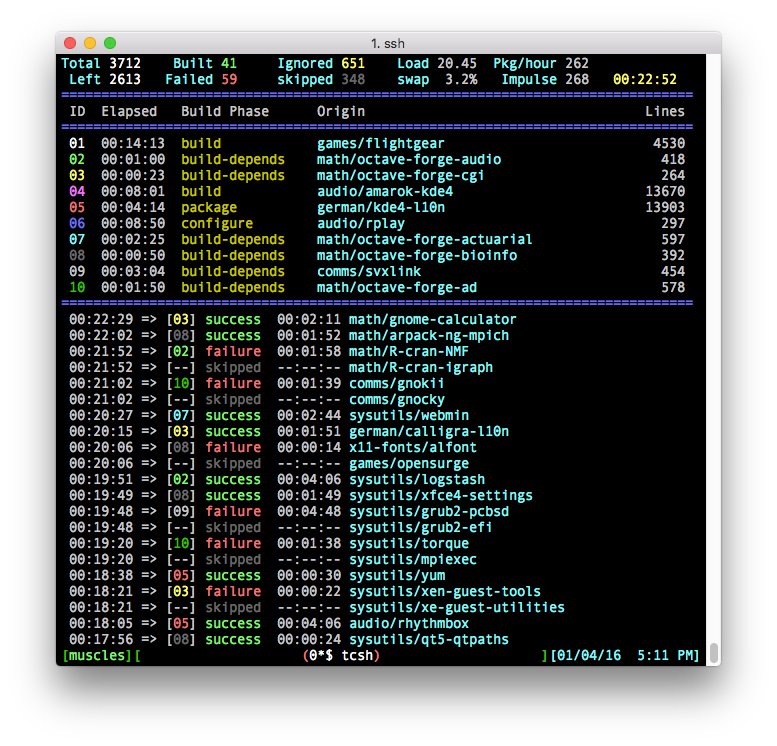The image size is (777, 746).
Task: Click the sysutils/xen-guest-utilities log entry
Action: coord(456,607)
